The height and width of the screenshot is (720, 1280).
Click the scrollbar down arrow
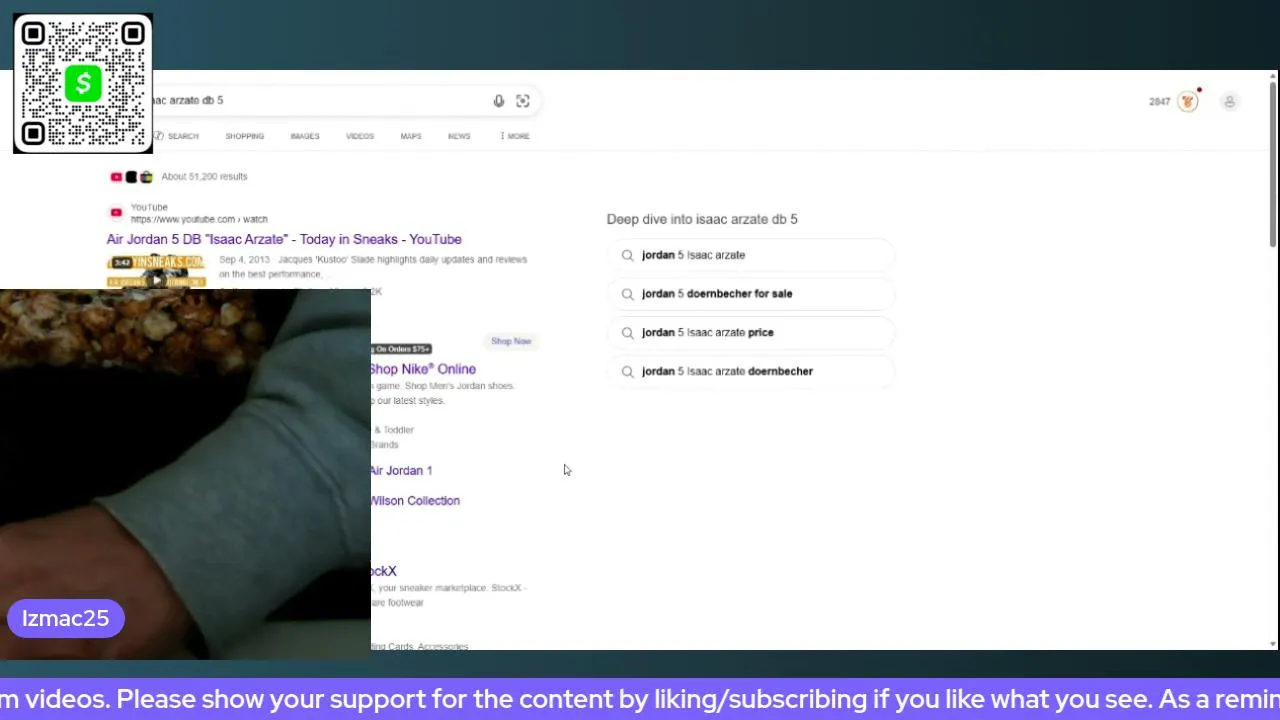(x=1273, y=644)
